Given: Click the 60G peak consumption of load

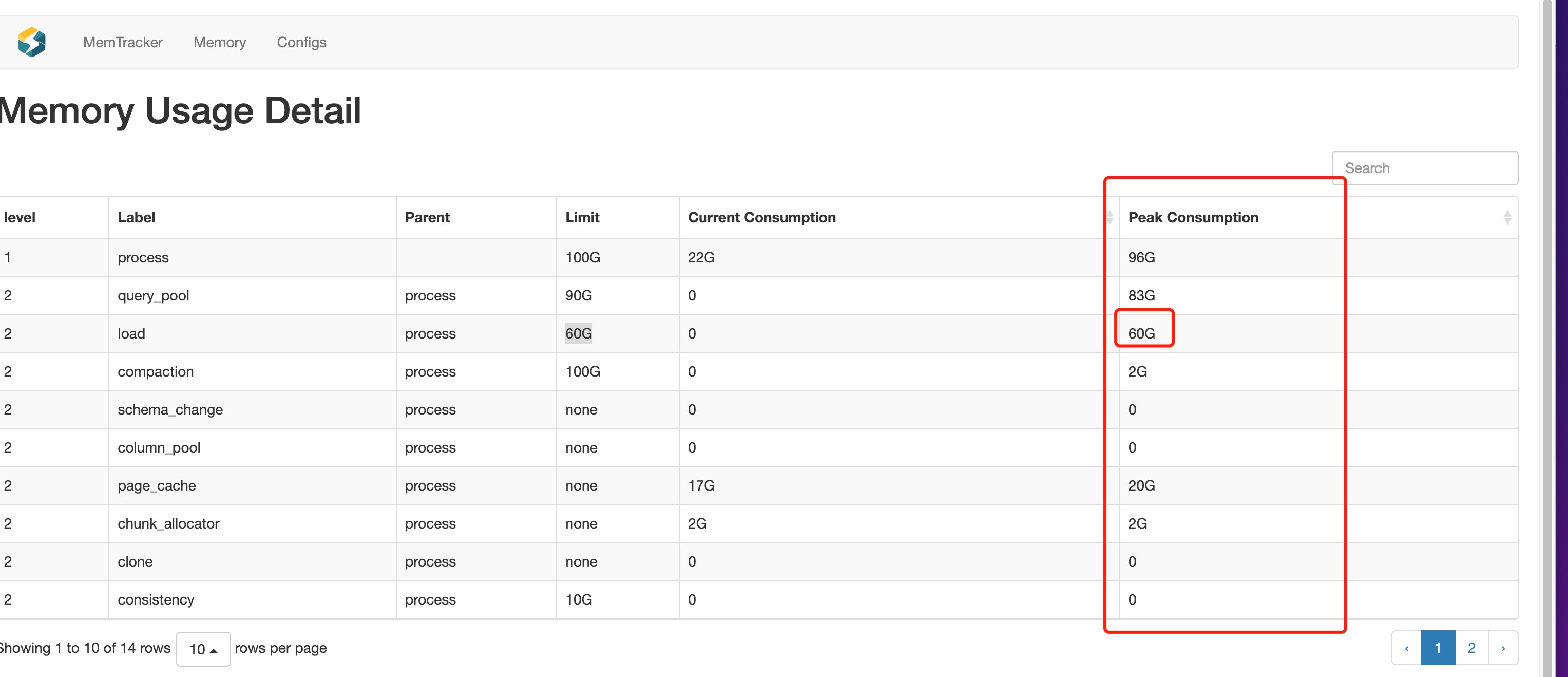Looking at the screenshot, I should pos(1141,334).
